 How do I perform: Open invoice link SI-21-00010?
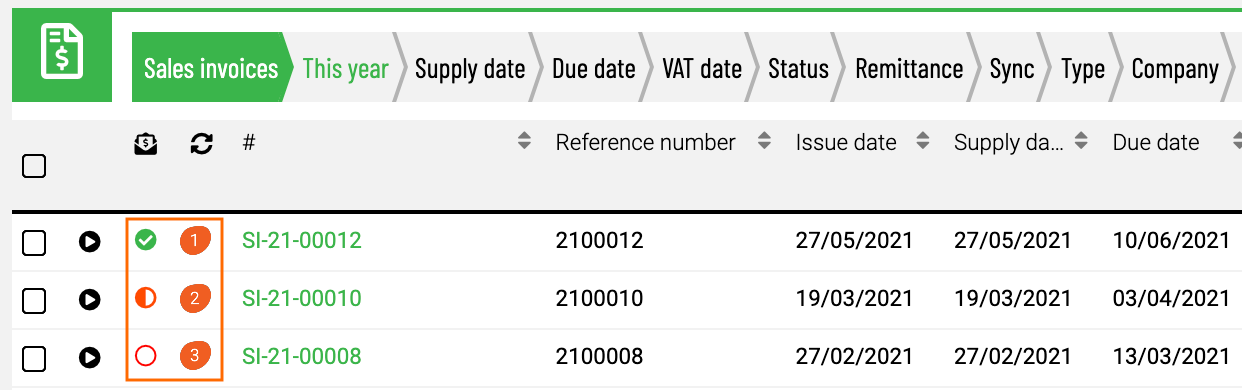click(x=302, y=298)
